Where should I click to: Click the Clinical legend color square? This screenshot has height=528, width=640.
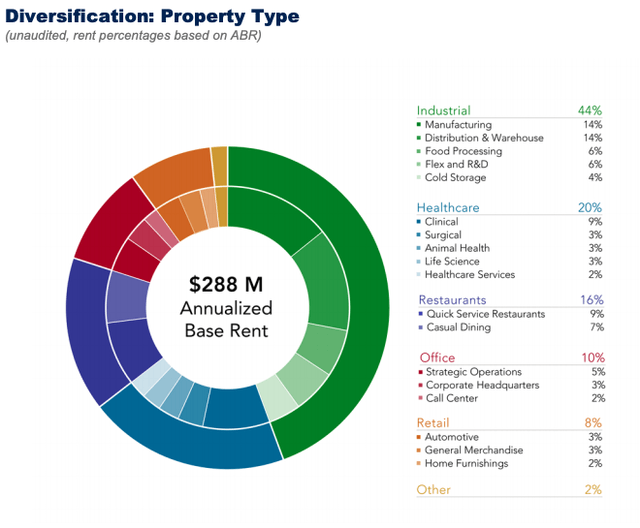[419, 222]
